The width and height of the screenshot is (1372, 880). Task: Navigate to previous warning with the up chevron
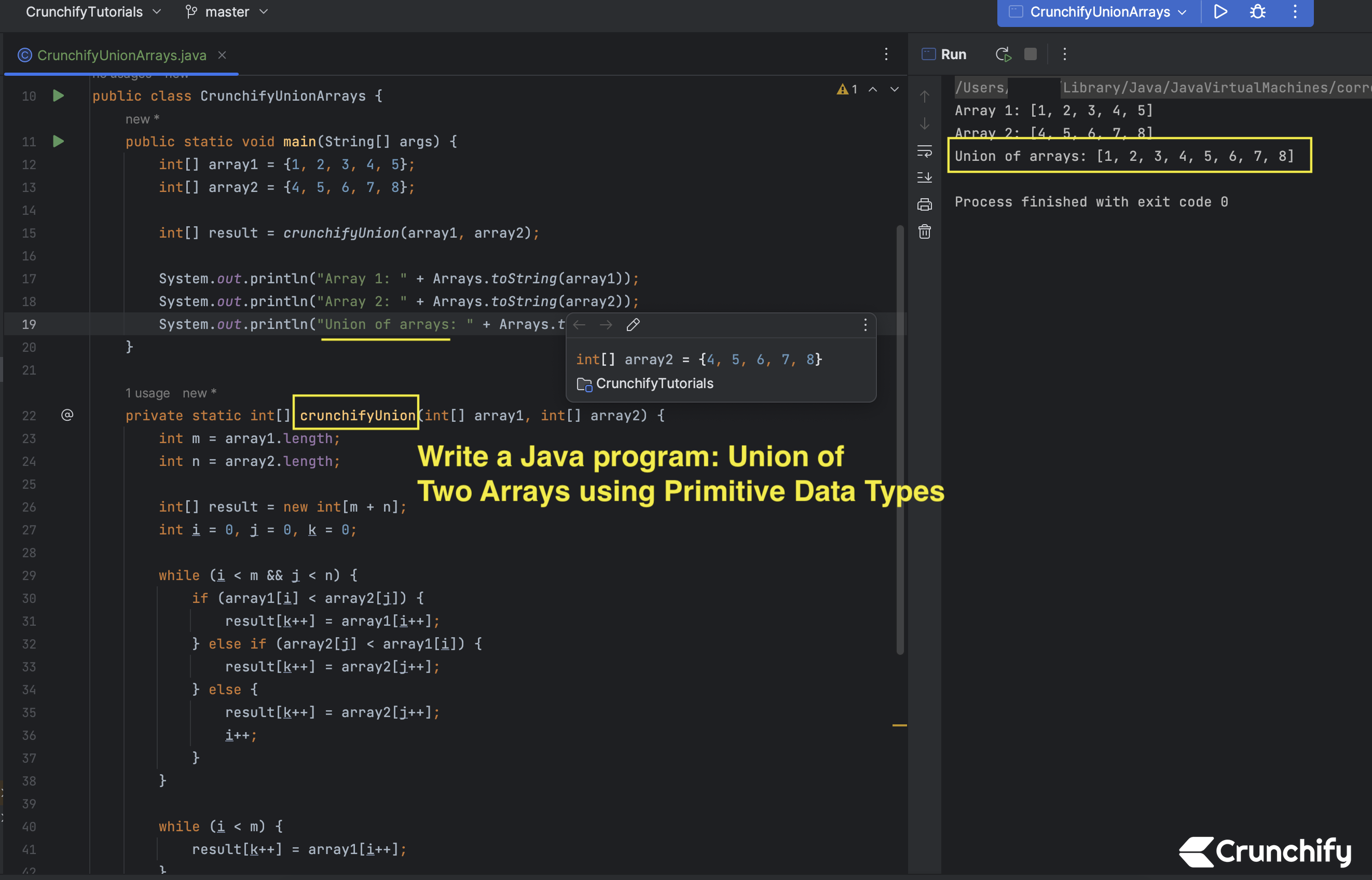tap(873, 89)
